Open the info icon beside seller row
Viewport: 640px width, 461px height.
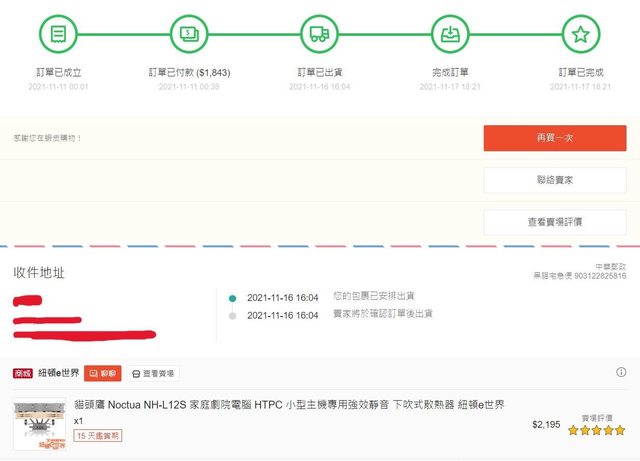[x=621, y=372]
